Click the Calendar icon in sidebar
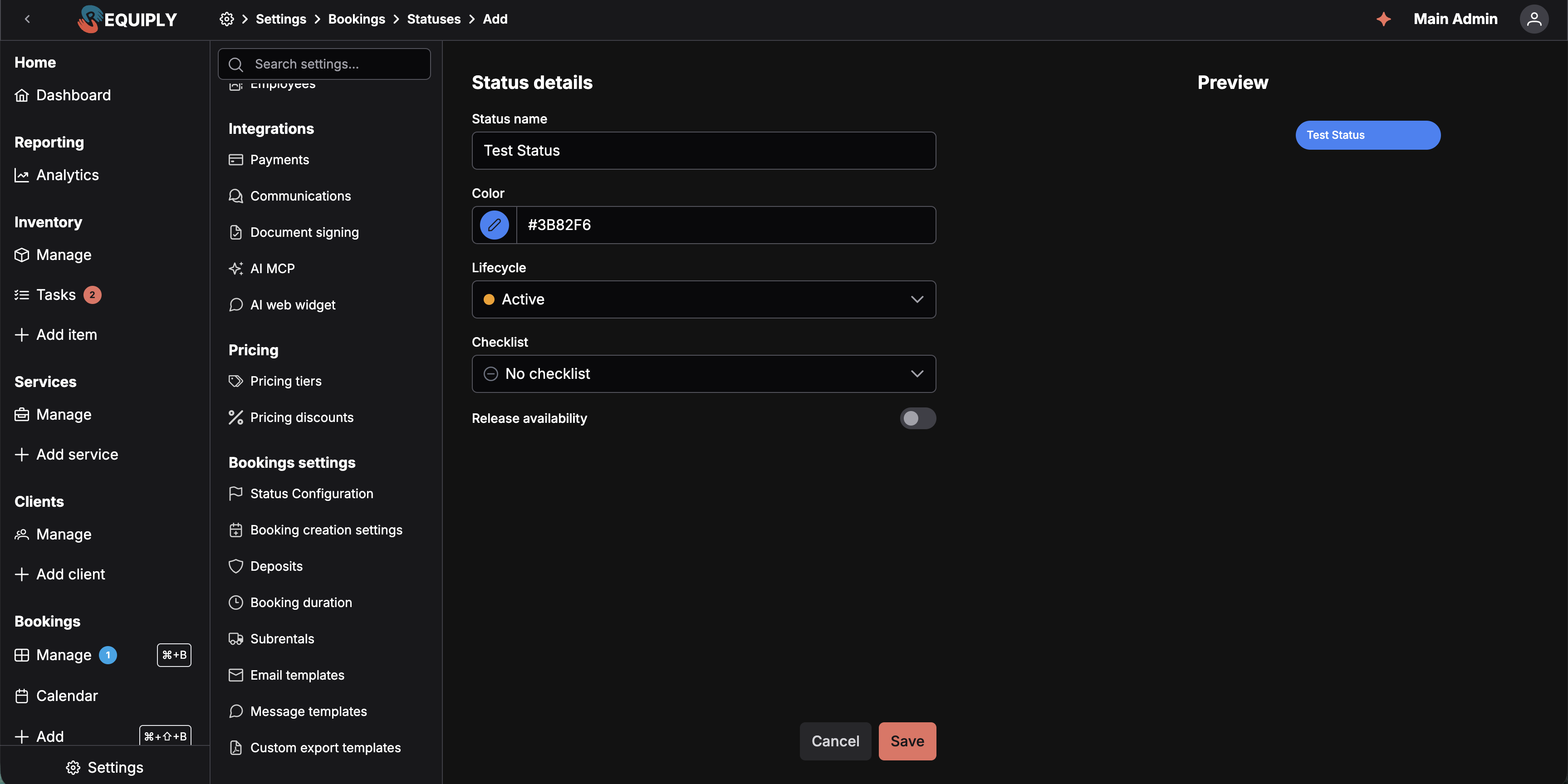Screen dimensions: 1568x784 (x=22, y=696)
